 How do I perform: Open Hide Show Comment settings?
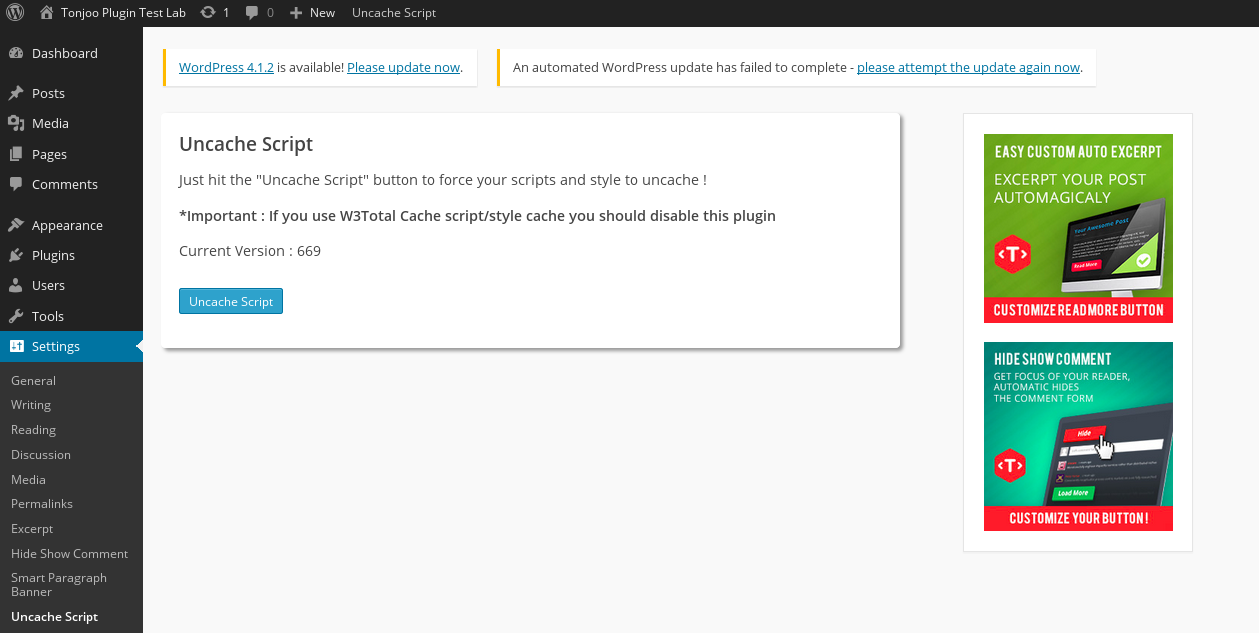[69, 554]
